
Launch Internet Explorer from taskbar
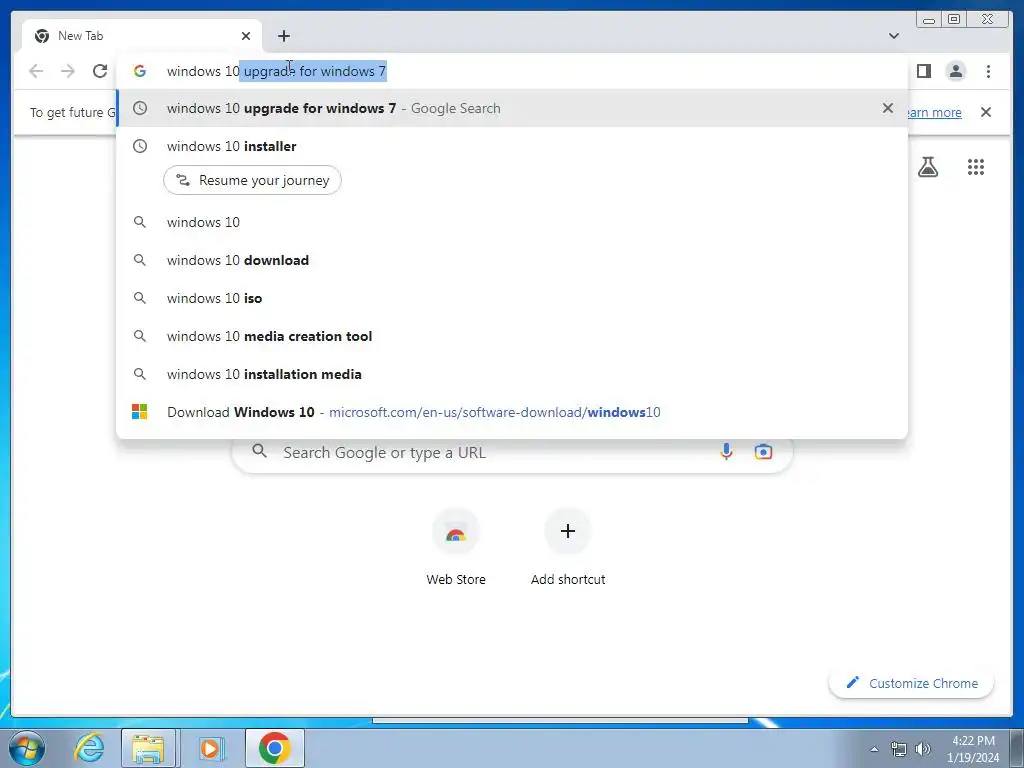[89, 748]
